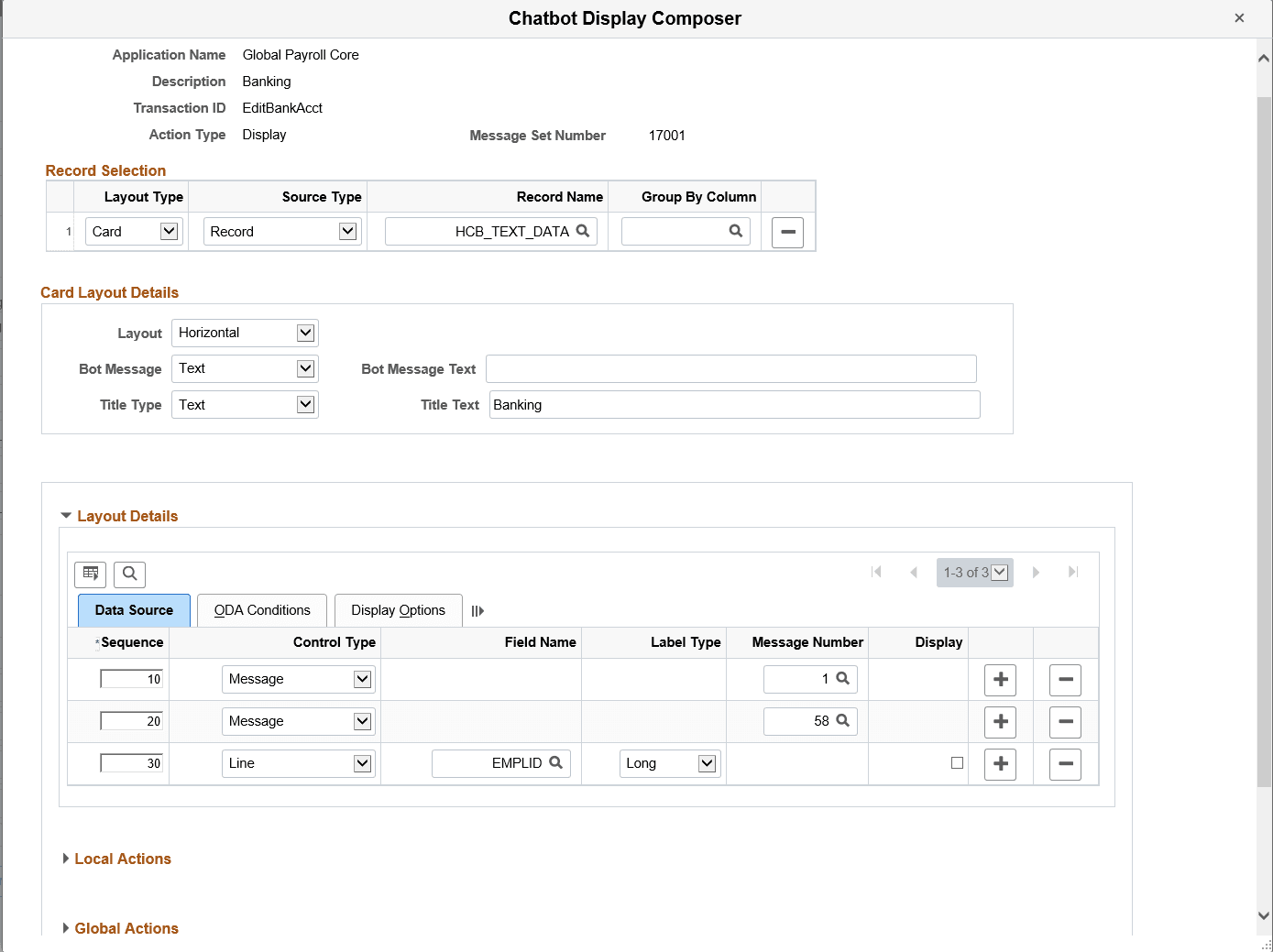
Task: Open the HCB_TEXT_DATA record name lookup
Action: coord(584,231)
